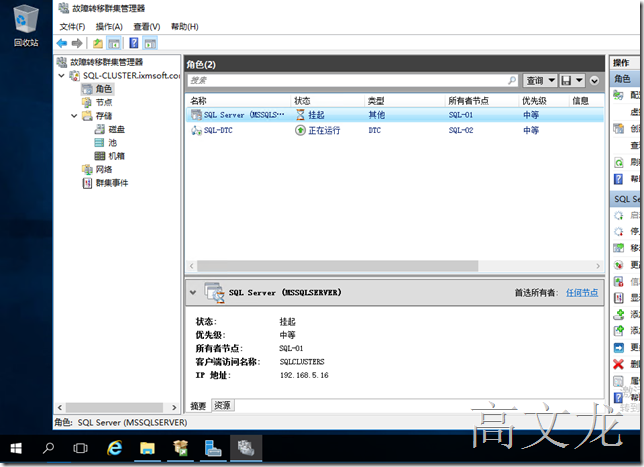
Task: Sort by 类型 column header
Action: [x=404, y=101]
